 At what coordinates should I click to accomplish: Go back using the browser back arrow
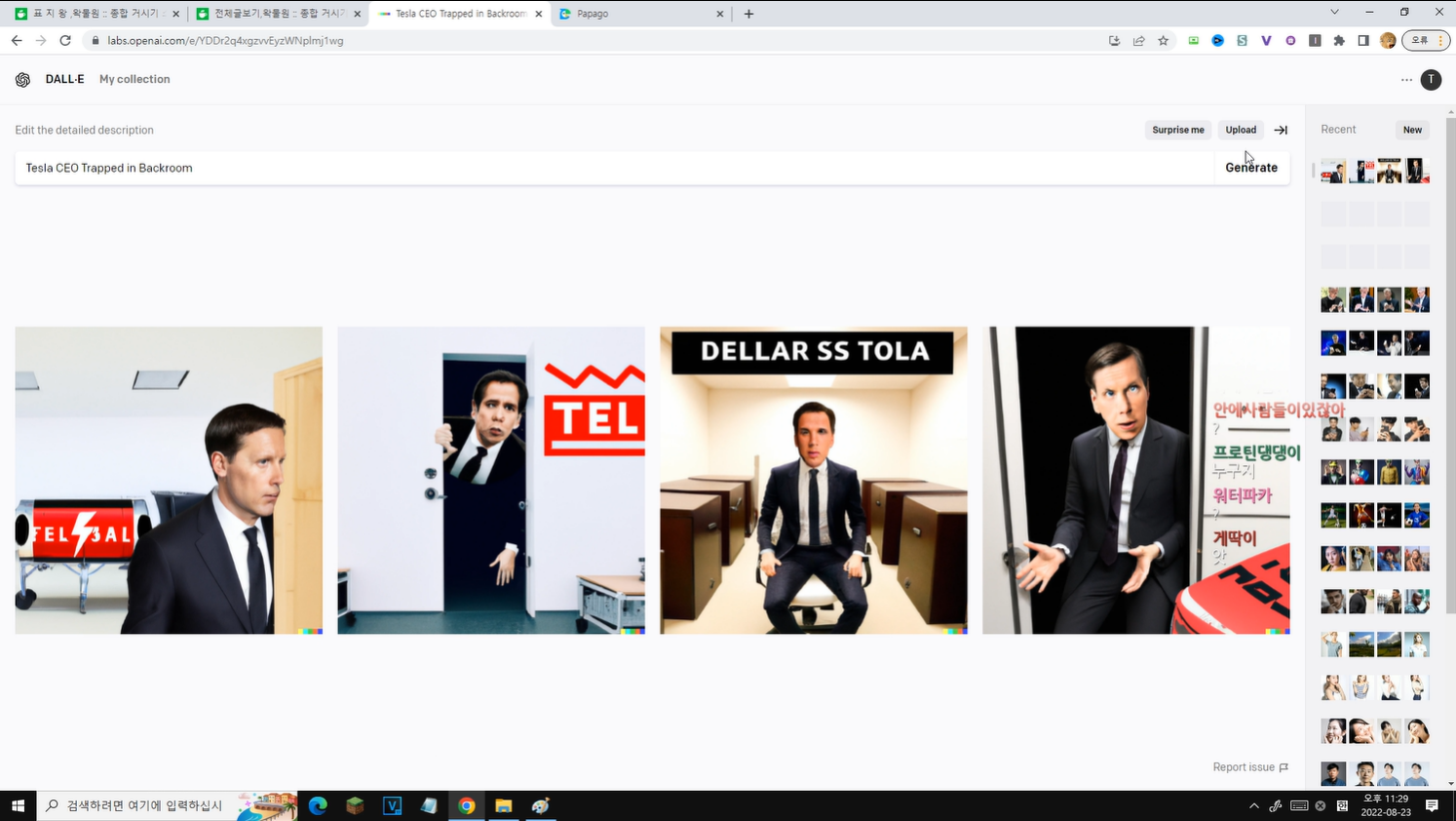click(x=17, y=41)
